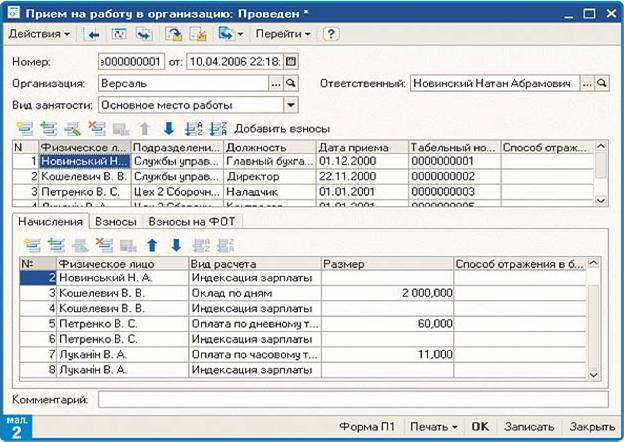Click Оклад по дням accrual cell
Image resolution: width=624 pixels, height=442 pixels.
pyautogui.click(x=255, y=293)
